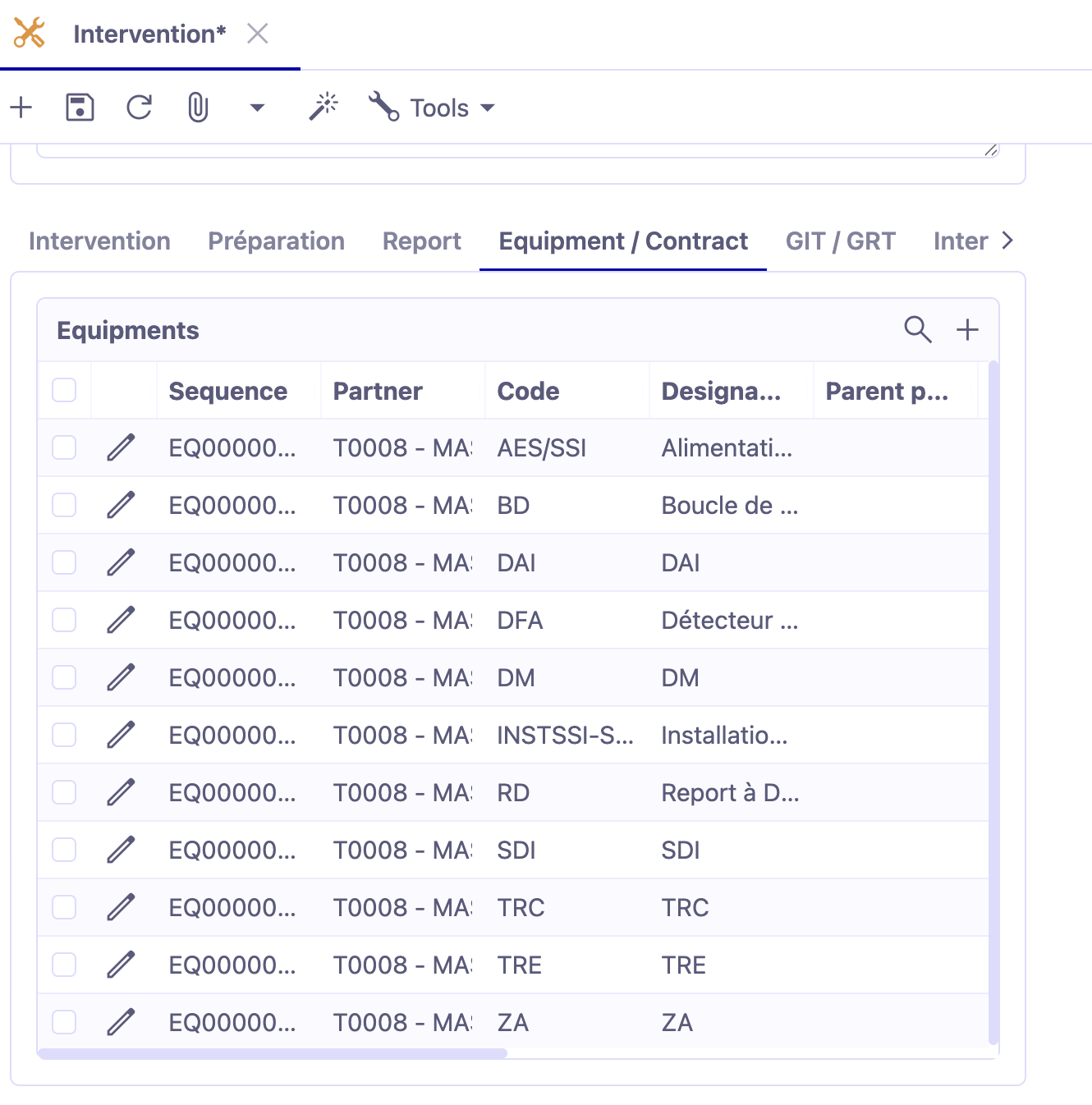
Task: Show more tabs with right chevron
Action: (x=1007, y=241)
